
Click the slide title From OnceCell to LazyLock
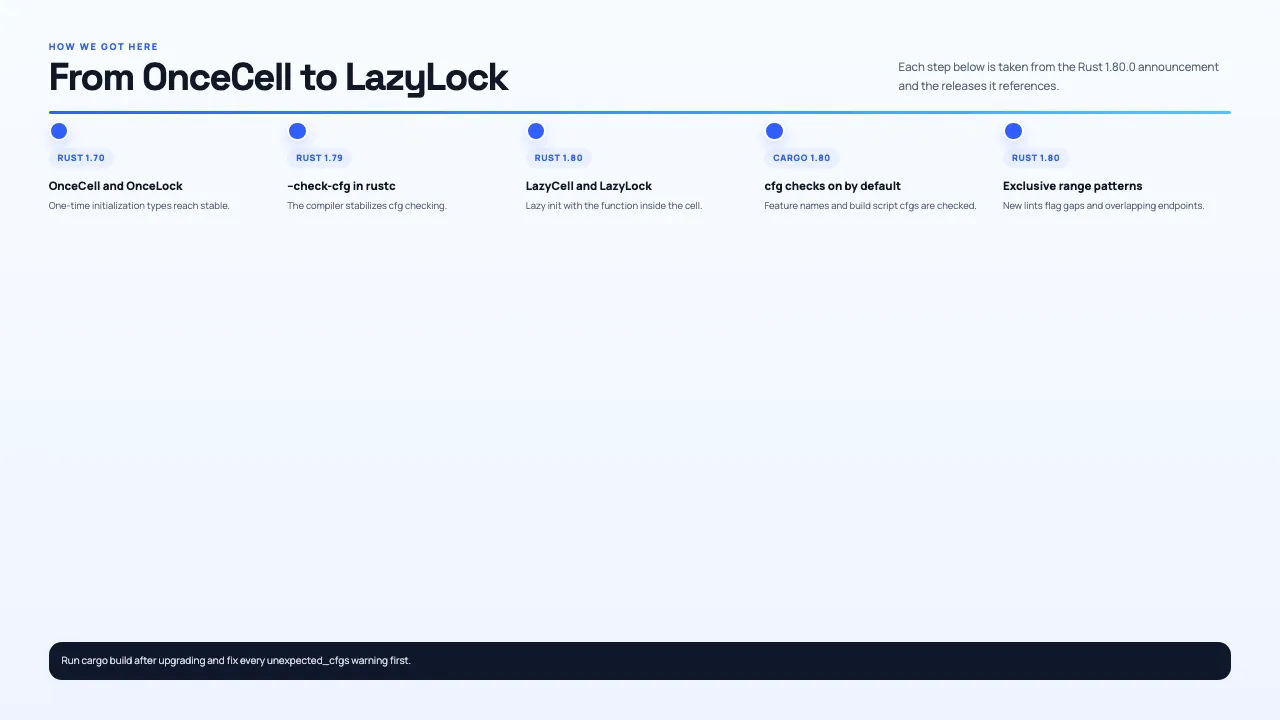(279, 77)
